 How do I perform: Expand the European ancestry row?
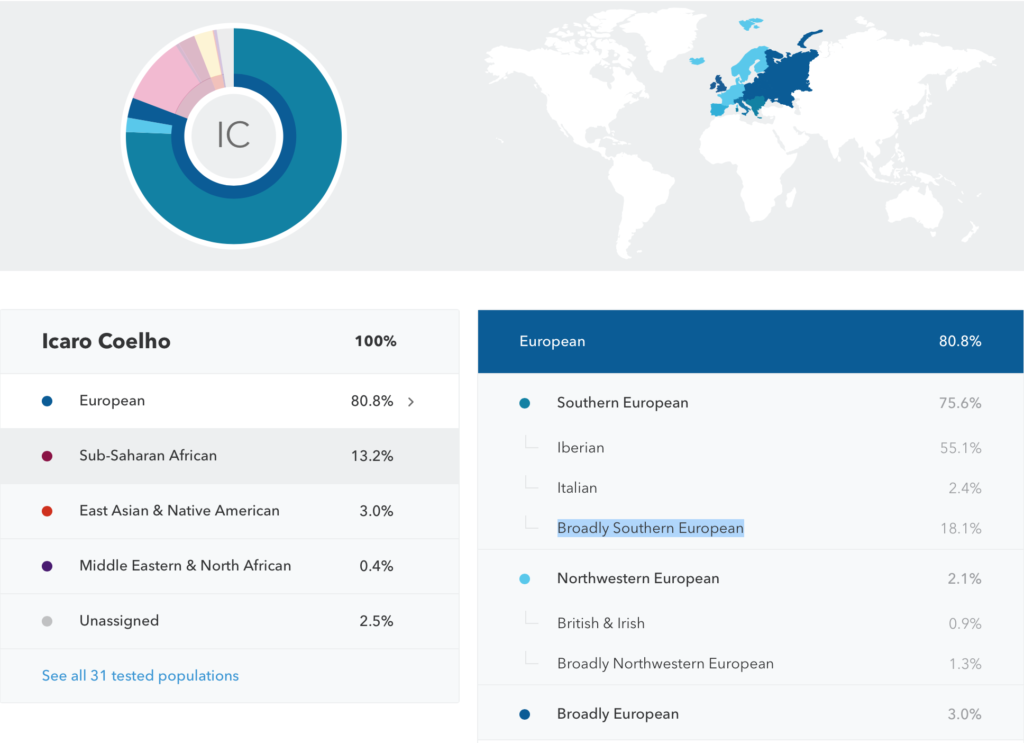pyautogui.click(x=410, y=402)
